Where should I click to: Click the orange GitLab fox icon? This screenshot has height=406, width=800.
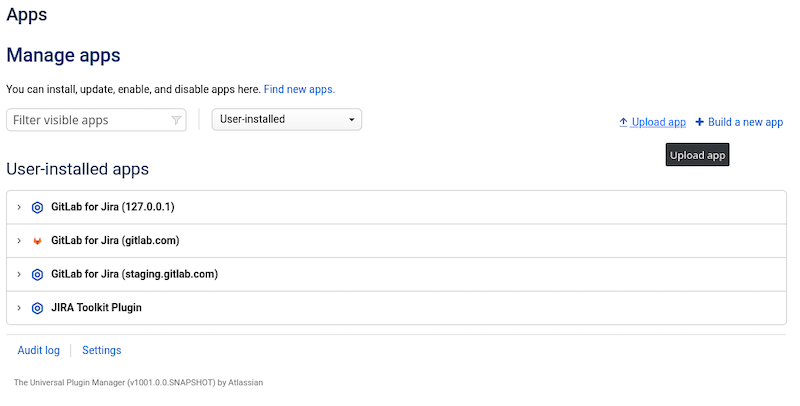tap(37, 241)
